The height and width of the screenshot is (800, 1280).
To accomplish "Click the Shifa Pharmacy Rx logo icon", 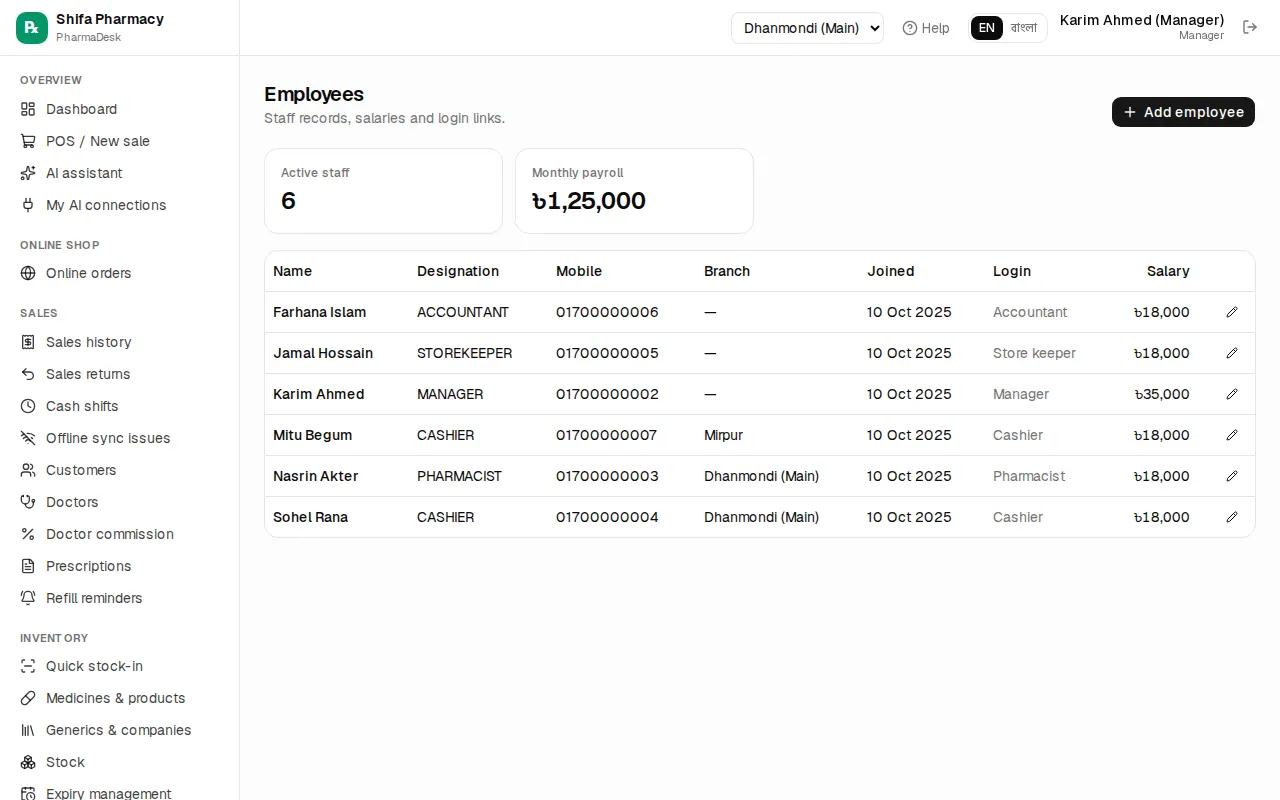I will coord(32,28).
